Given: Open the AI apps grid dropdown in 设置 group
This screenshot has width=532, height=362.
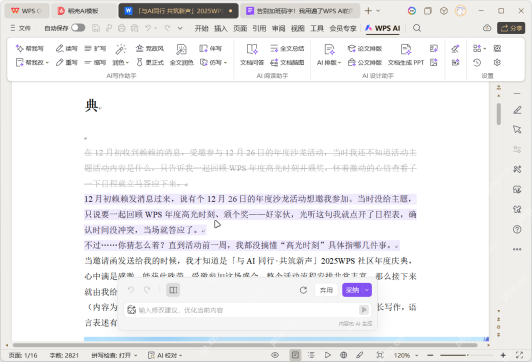Looking at the screenshot, I should coord(479,49).
